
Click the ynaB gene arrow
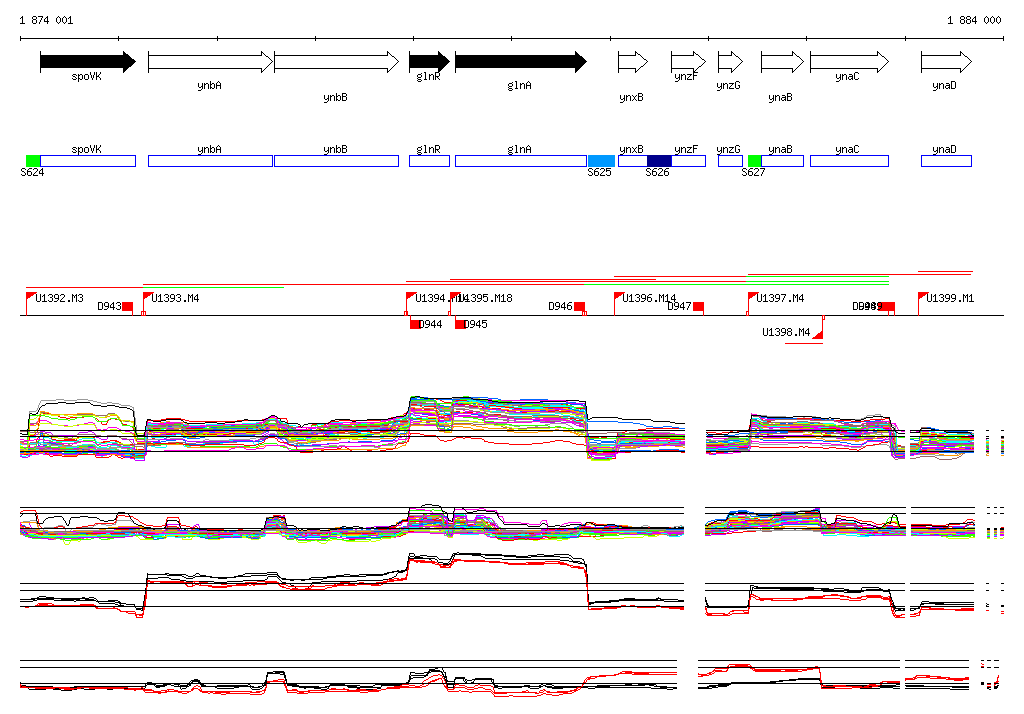pos(782,62)
